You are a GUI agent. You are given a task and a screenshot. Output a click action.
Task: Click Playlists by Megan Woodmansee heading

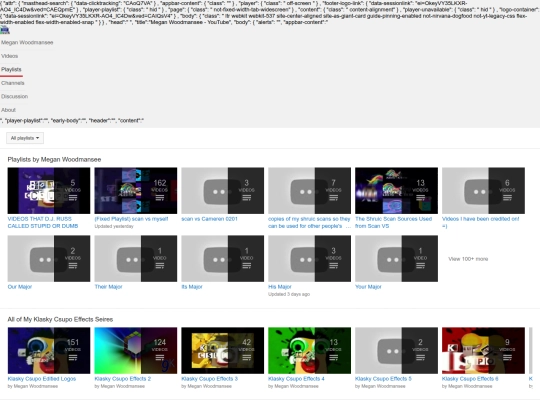pos(54,159)
